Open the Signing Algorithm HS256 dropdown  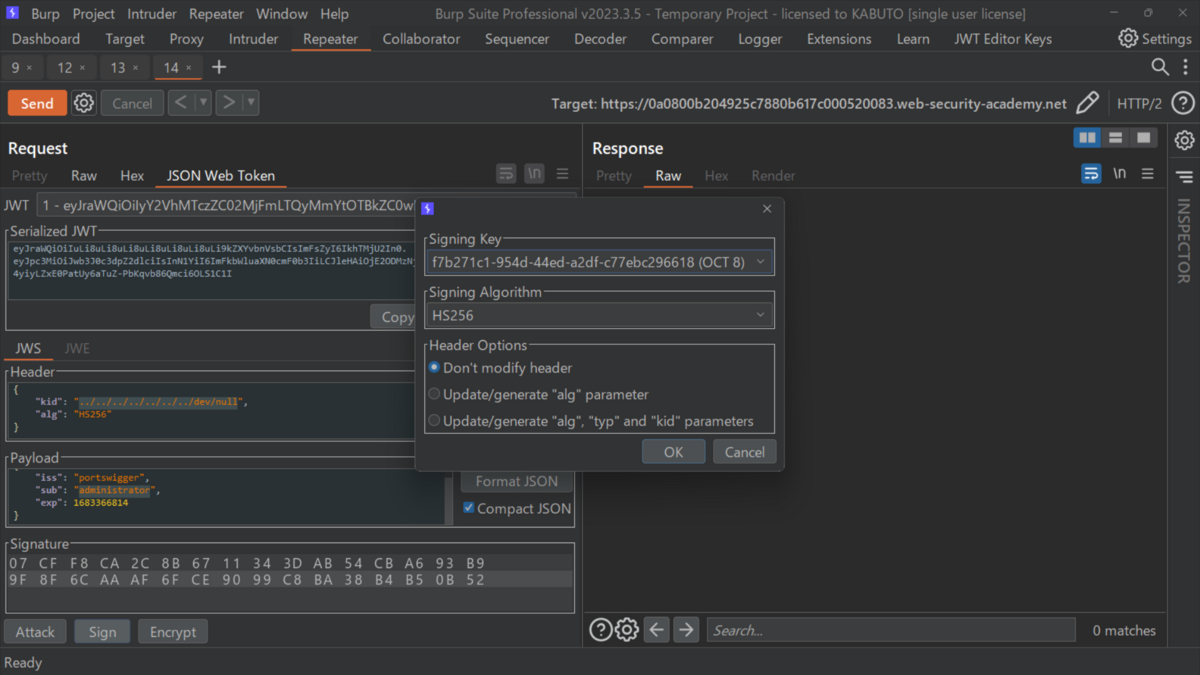tap(599, 315)
